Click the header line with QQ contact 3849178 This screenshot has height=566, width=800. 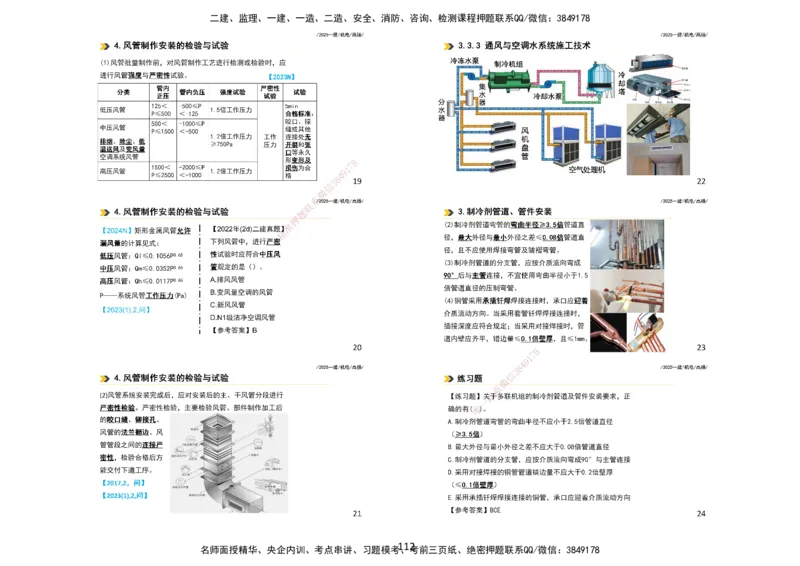point(400,18)
